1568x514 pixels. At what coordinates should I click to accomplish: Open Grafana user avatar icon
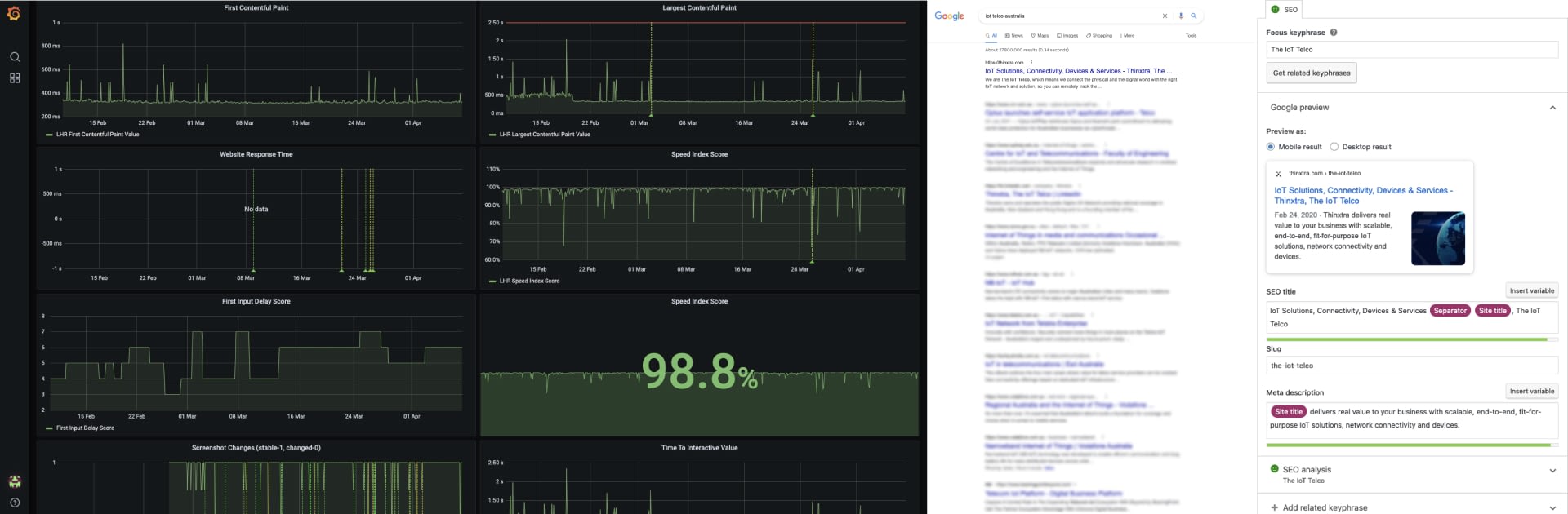pyautogui.click(x=15, y=482)
